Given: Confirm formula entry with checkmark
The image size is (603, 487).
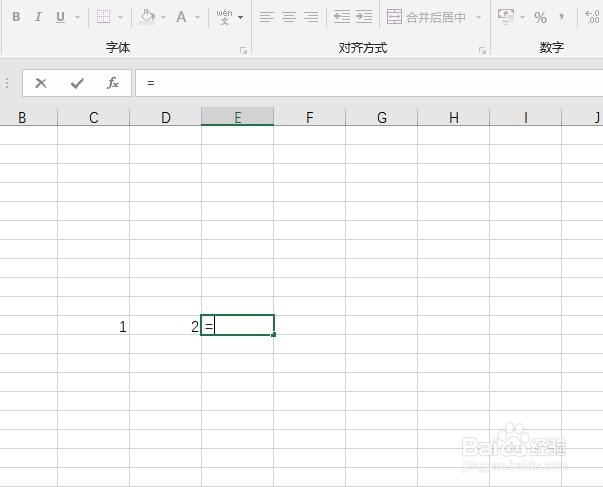Looking at the screenshot, I should (x=77, y=83).
